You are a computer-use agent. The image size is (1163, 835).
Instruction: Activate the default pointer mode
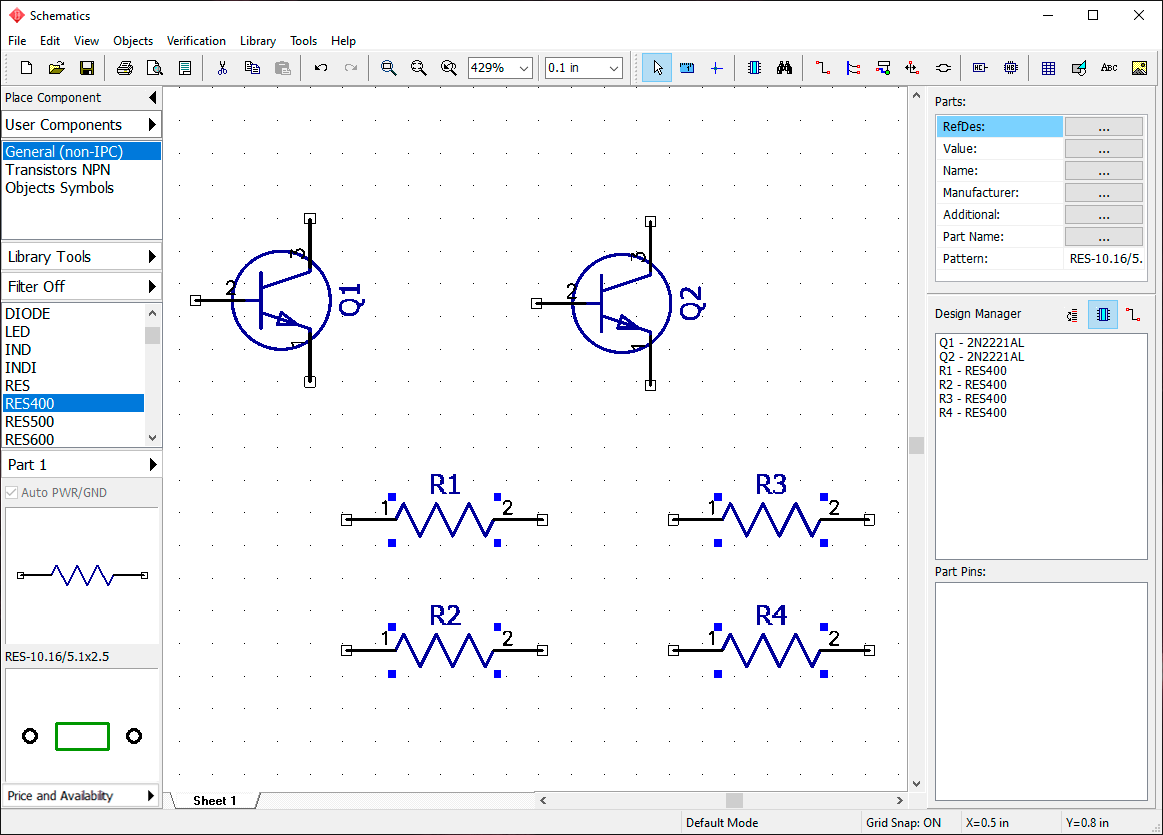click(x=657, y=68)
